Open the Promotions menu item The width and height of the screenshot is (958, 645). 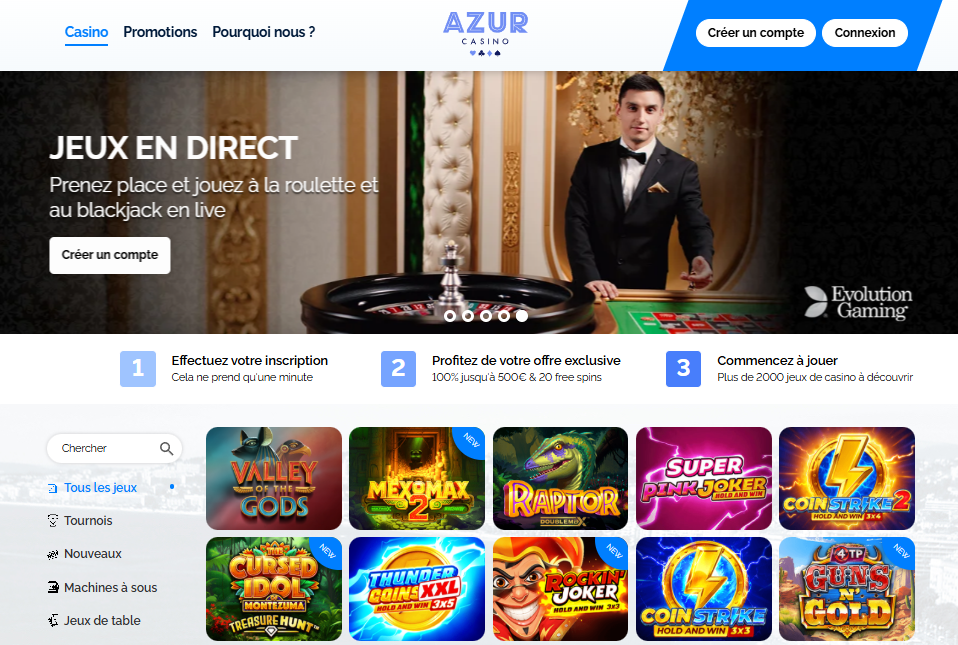[x=160, y=32]
